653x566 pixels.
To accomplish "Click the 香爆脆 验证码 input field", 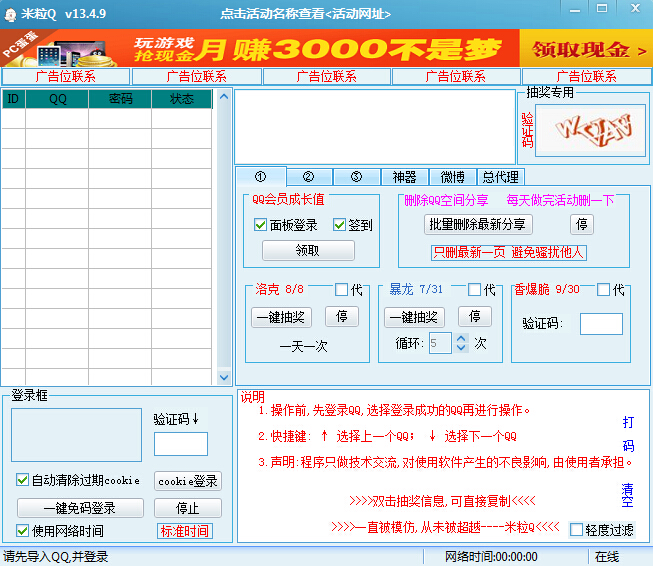I will (x=601, y=324).
